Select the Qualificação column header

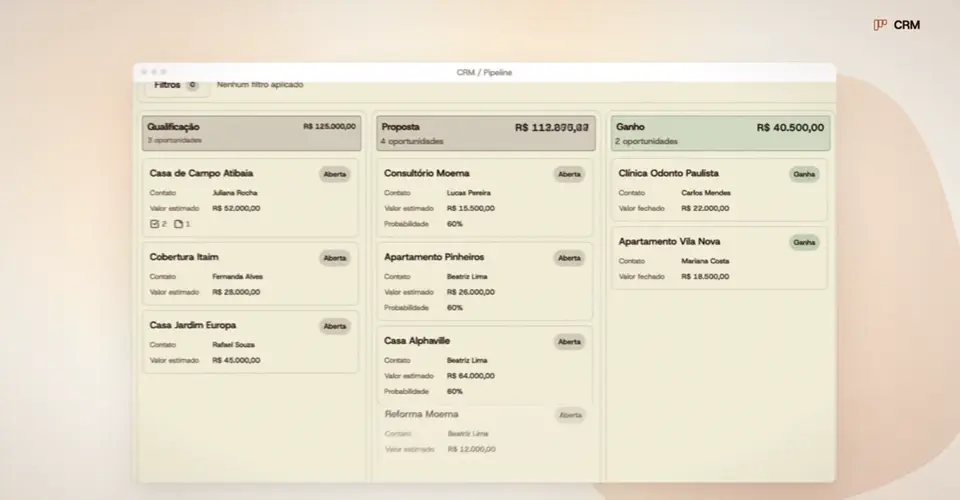(251, 133)
